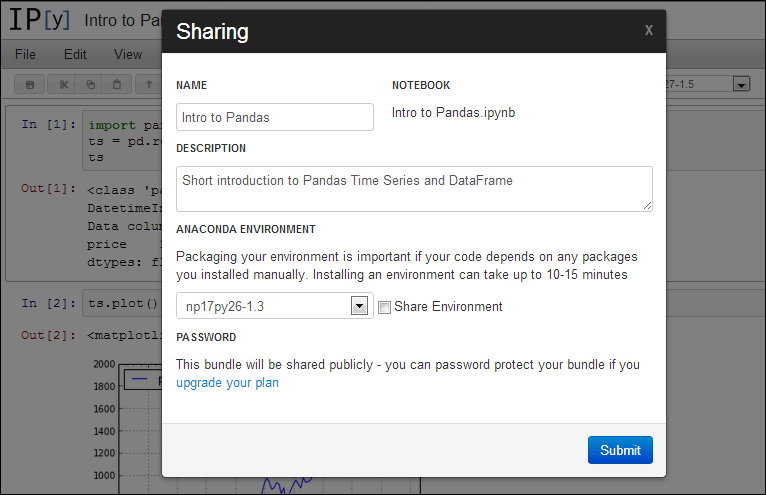Open the toolbar dropdown behind the dialog
The height and width of the screenshot is (495, 766).
pos(741,84)
